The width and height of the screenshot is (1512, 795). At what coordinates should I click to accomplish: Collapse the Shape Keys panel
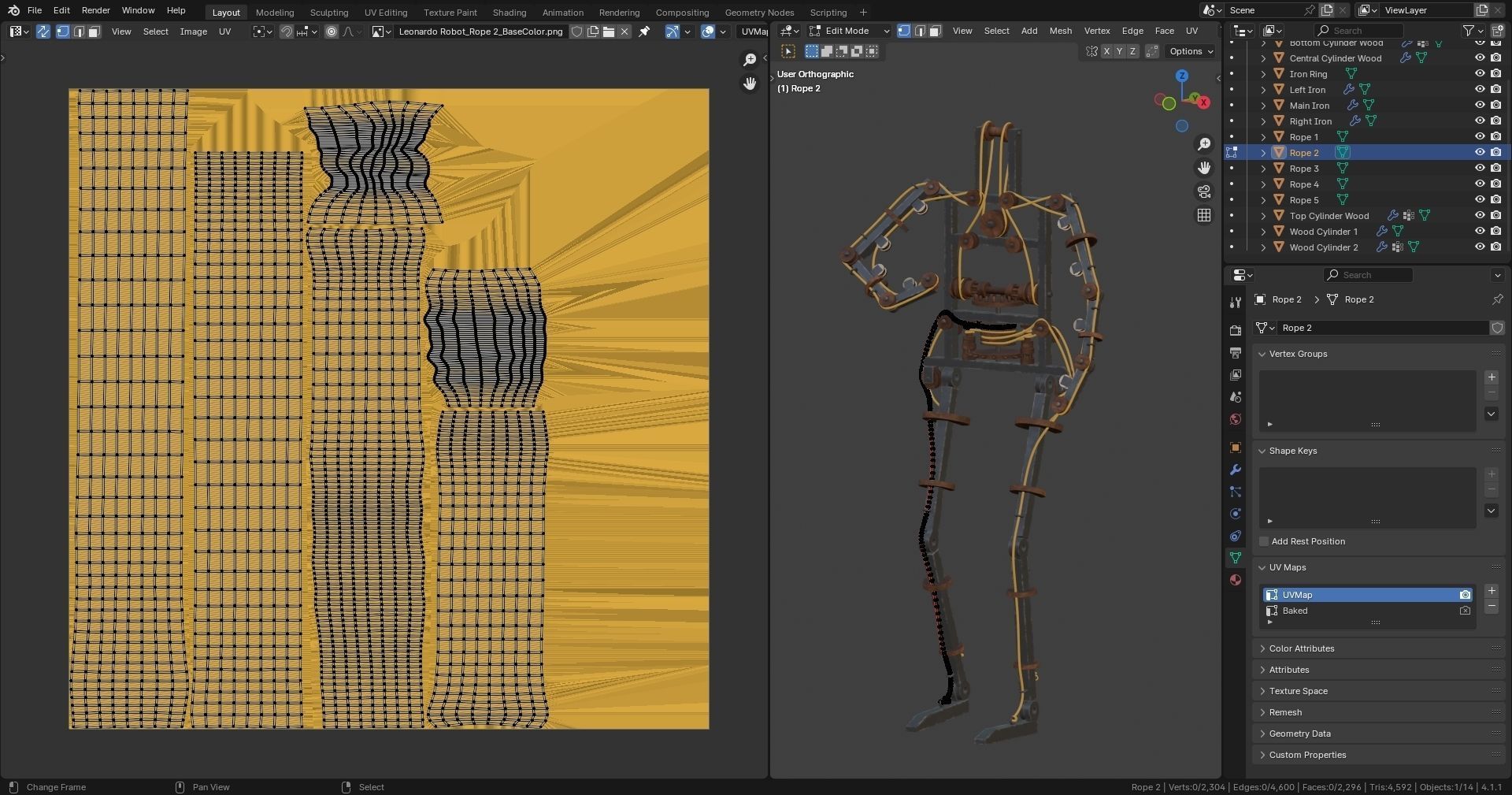pyautogui.click(x=1262, y=451)
